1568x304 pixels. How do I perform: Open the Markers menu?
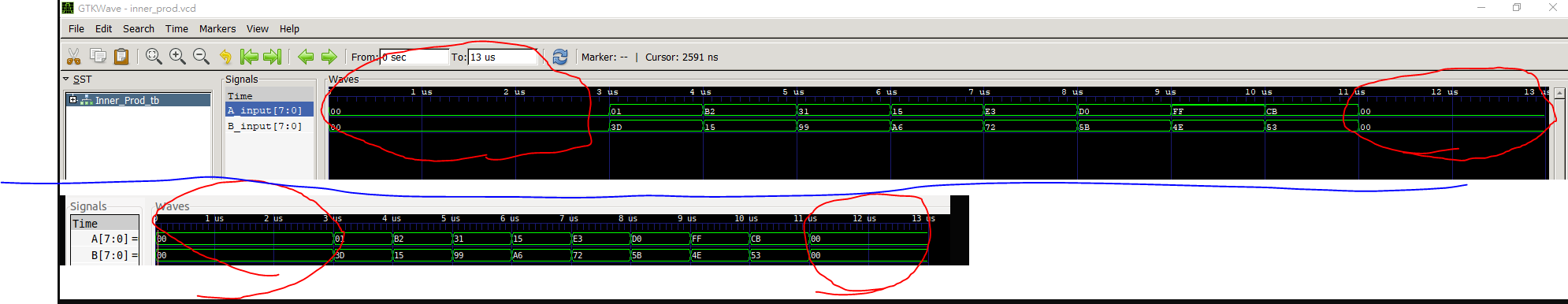217,28
